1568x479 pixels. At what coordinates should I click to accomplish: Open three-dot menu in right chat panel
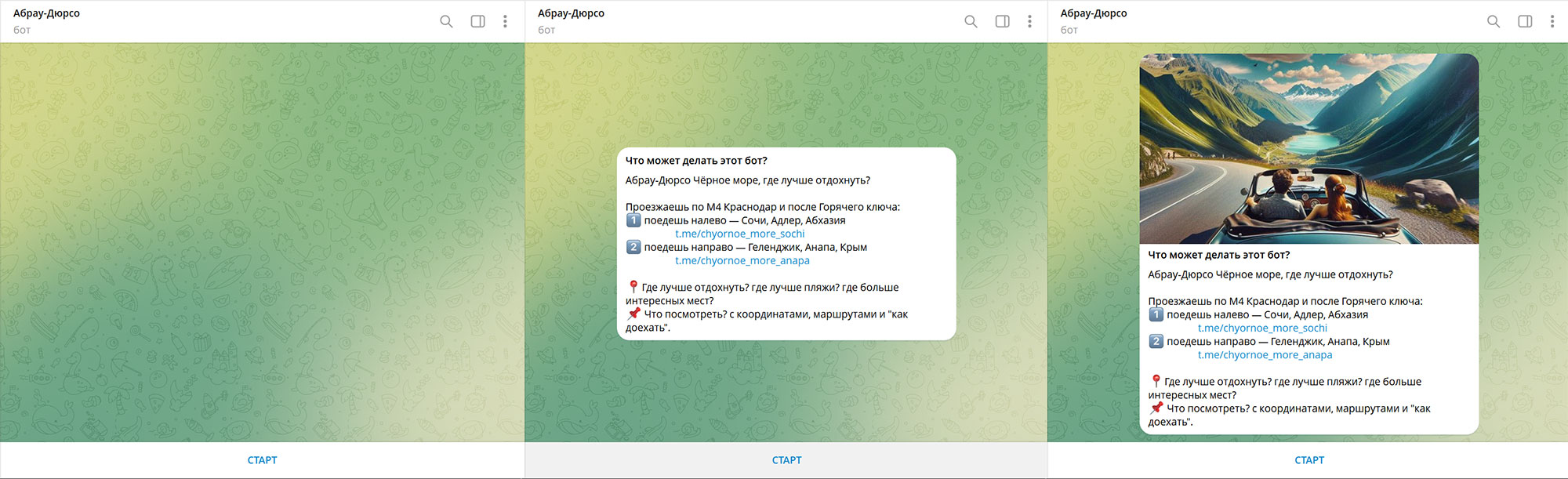point(1552,21)
